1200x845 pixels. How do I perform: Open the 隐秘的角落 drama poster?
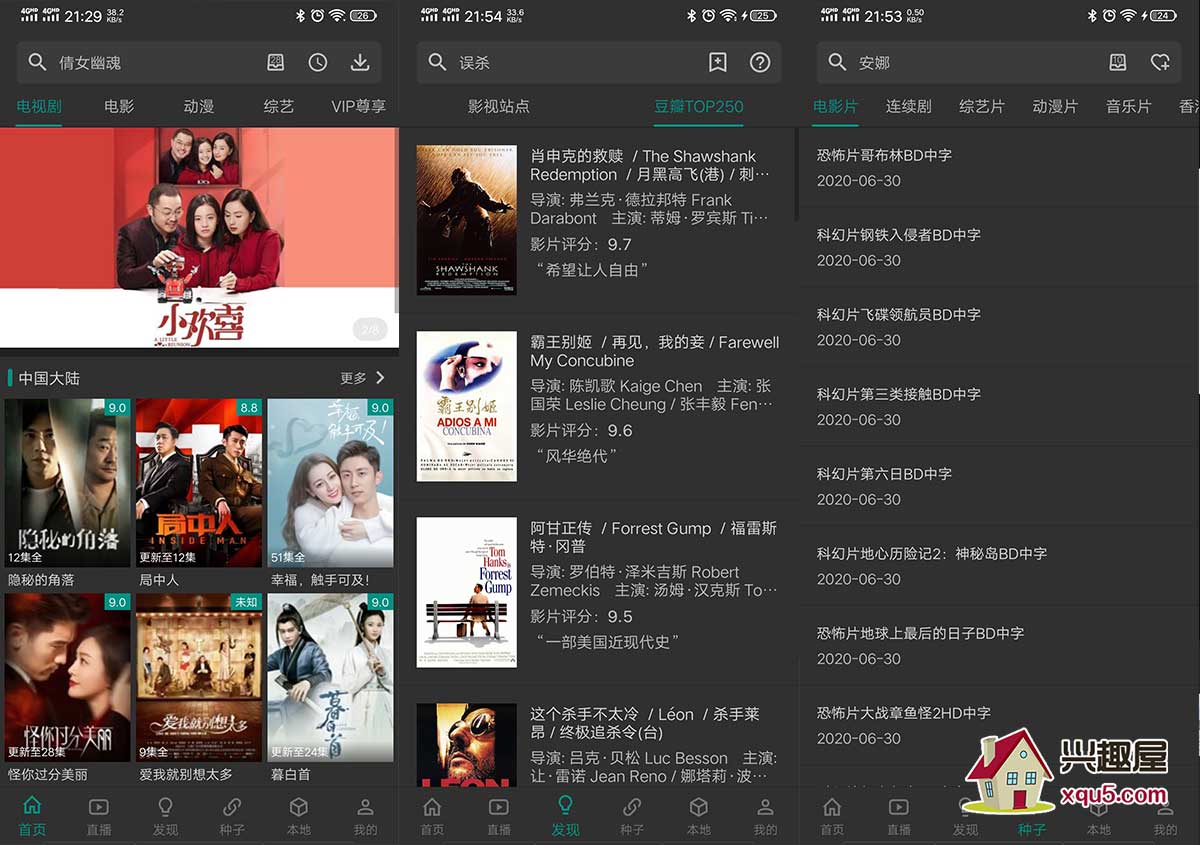coord(67,483)
